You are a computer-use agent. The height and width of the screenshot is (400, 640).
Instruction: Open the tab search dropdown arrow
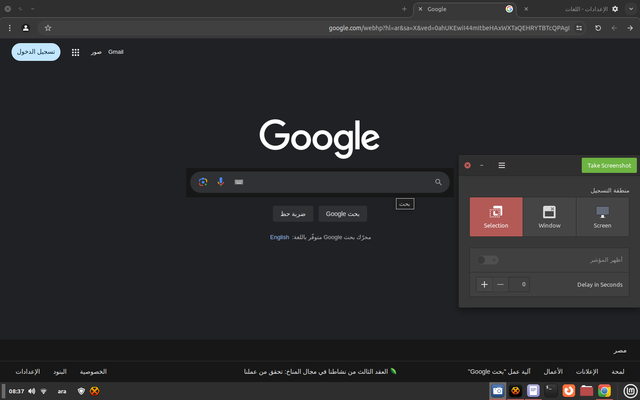(x=631, y=9)
